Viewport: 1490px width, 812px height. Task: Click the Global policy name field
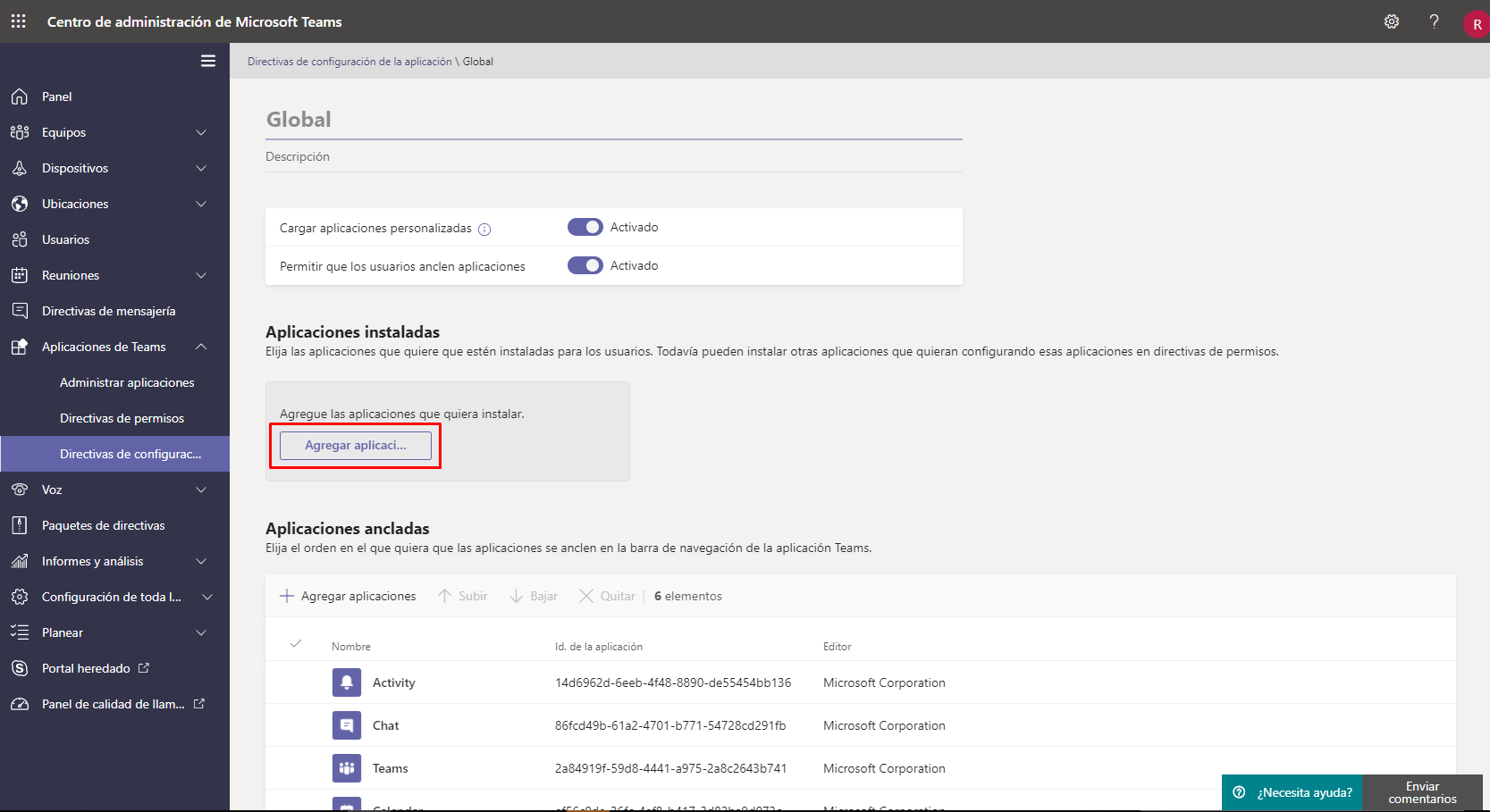pos(614,120)
